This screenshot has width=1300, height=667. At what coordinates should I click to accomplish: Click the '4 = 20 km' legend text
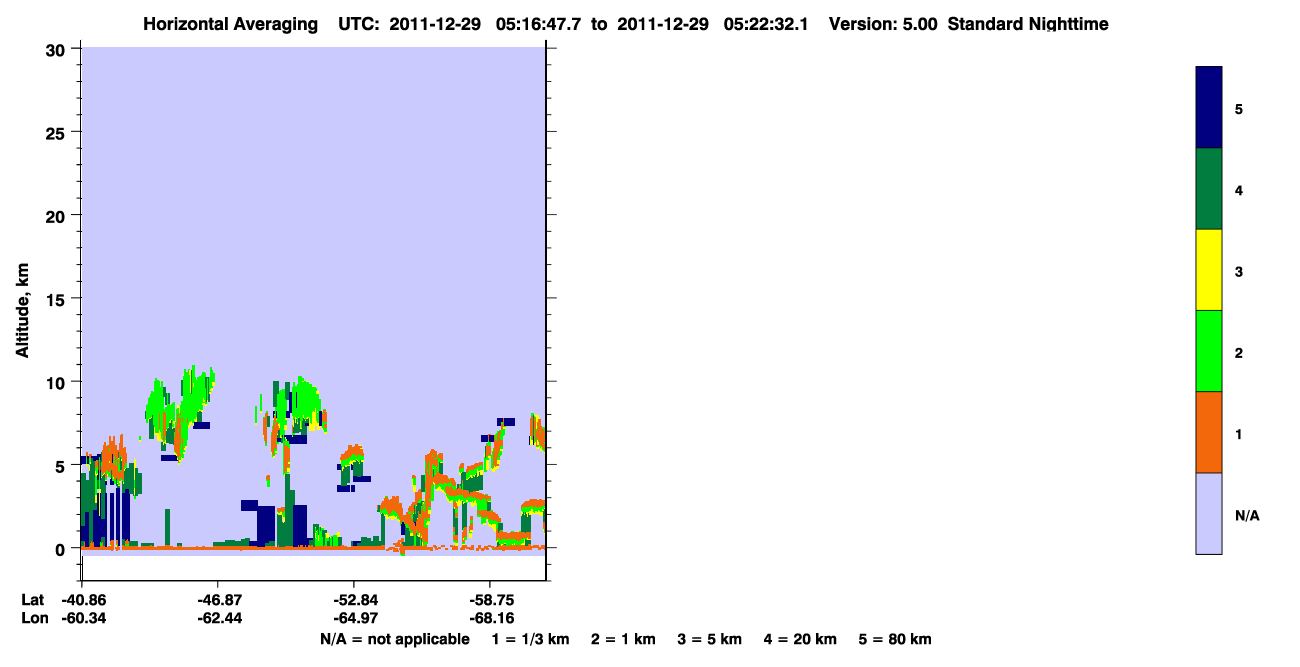coord(800,639)
